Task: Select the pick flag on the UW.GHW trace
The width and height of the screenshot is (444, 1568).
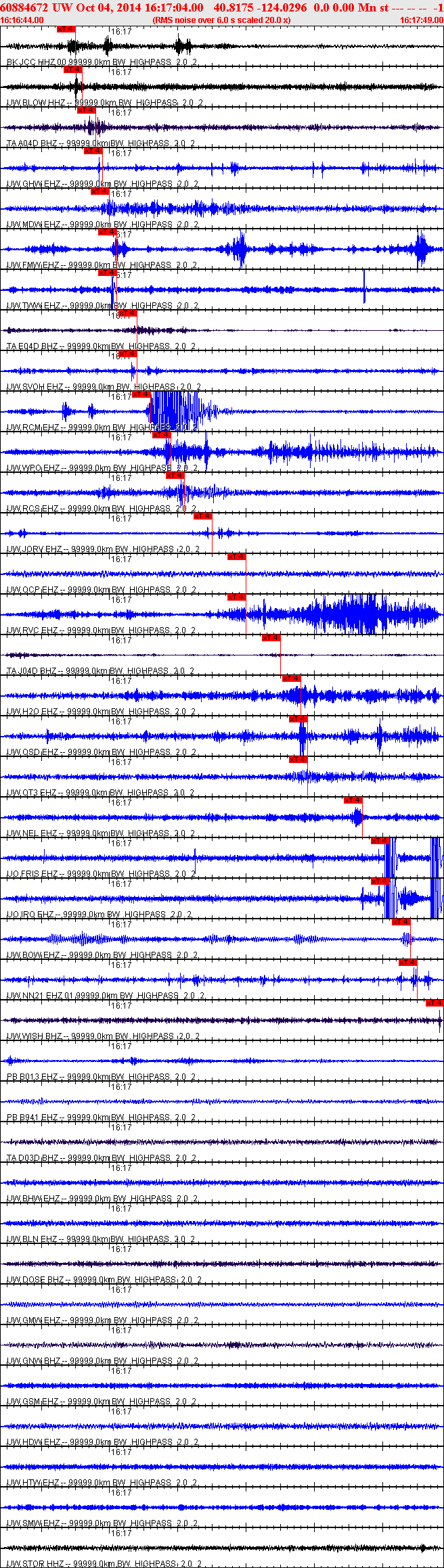Action: (x=93, y=151)
